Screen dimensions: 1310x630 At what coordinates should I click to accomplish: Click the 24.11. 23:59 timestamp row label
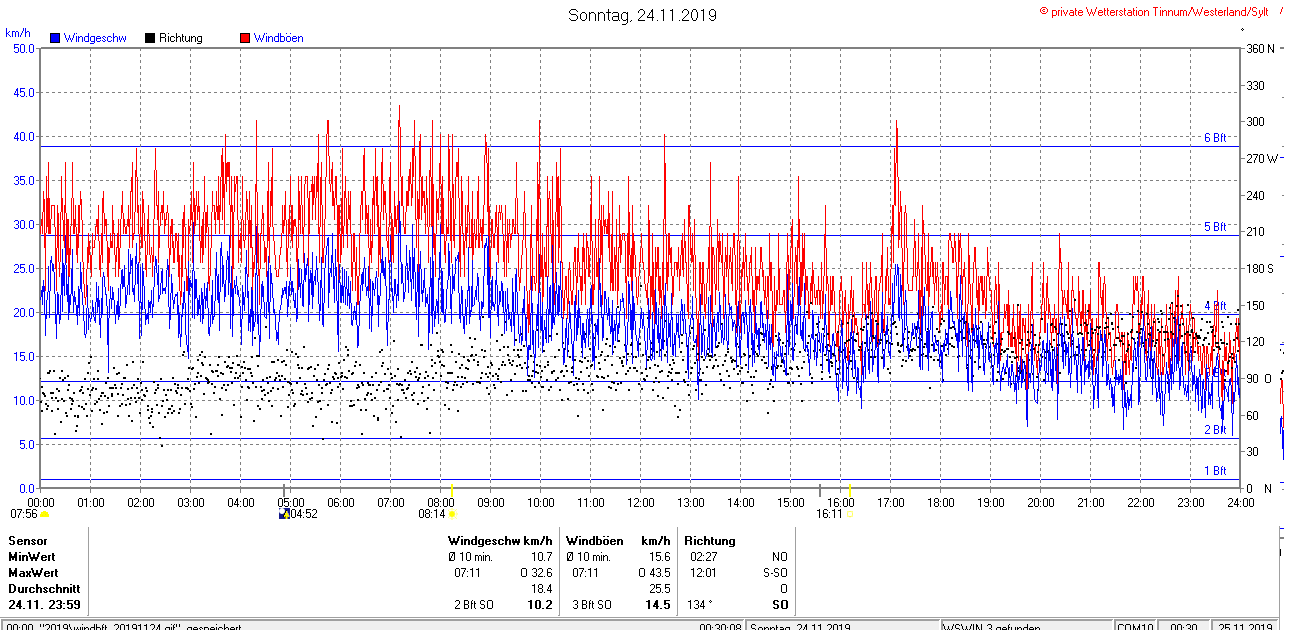(x=45, y=605)
